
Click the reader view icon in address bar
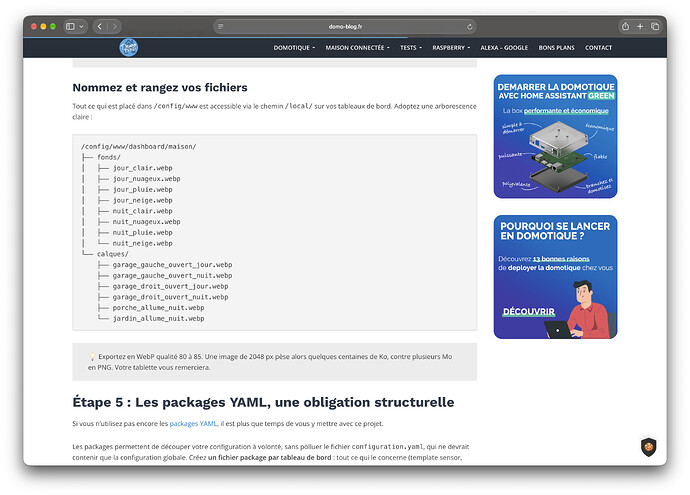(220, 26)
